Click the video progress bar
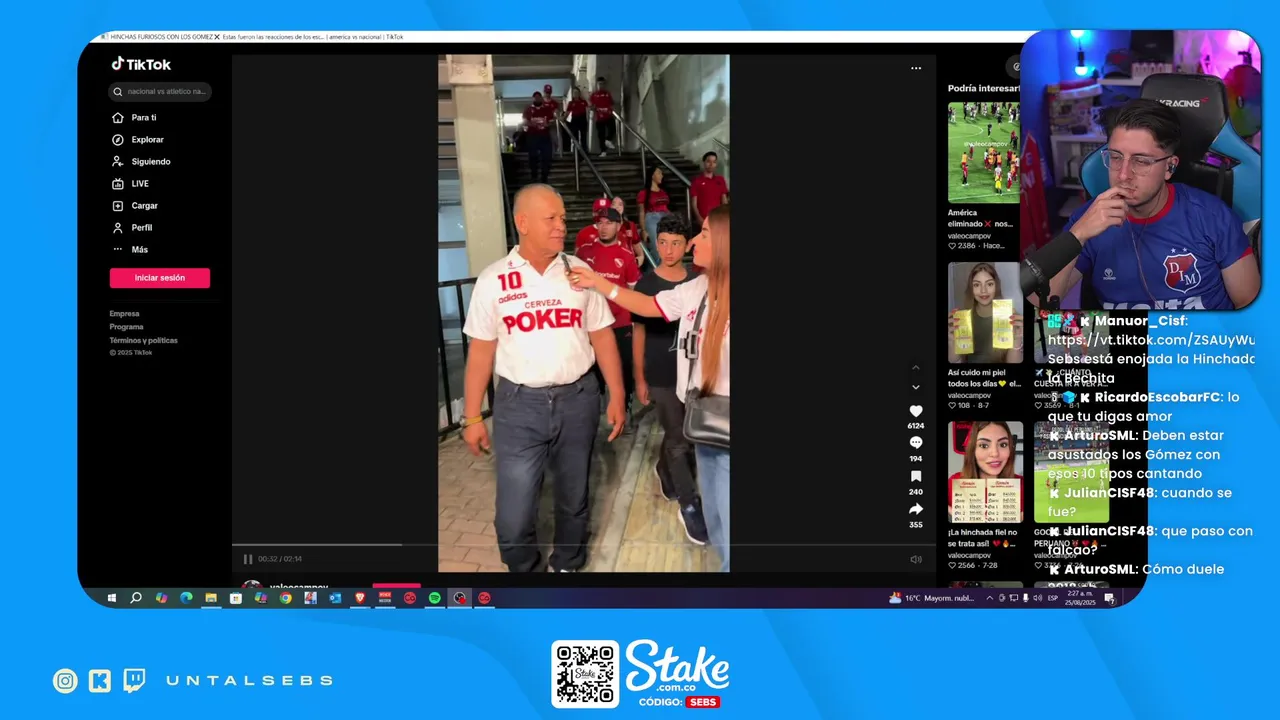This screenshot has width=1280, height=720. [584, 545]
